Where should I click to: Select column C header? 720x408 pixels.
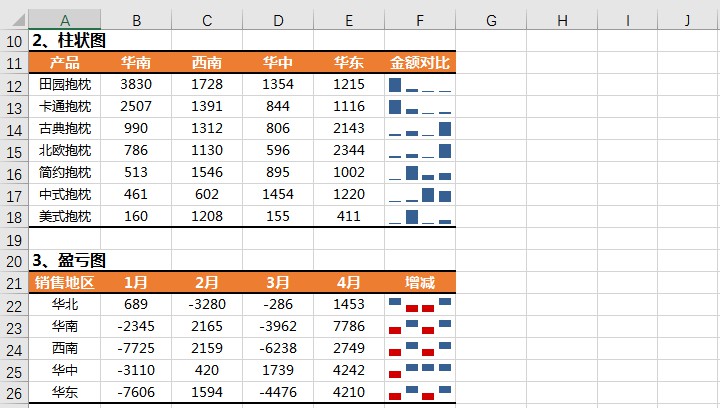pyautogui.click(x=207, y=20)
